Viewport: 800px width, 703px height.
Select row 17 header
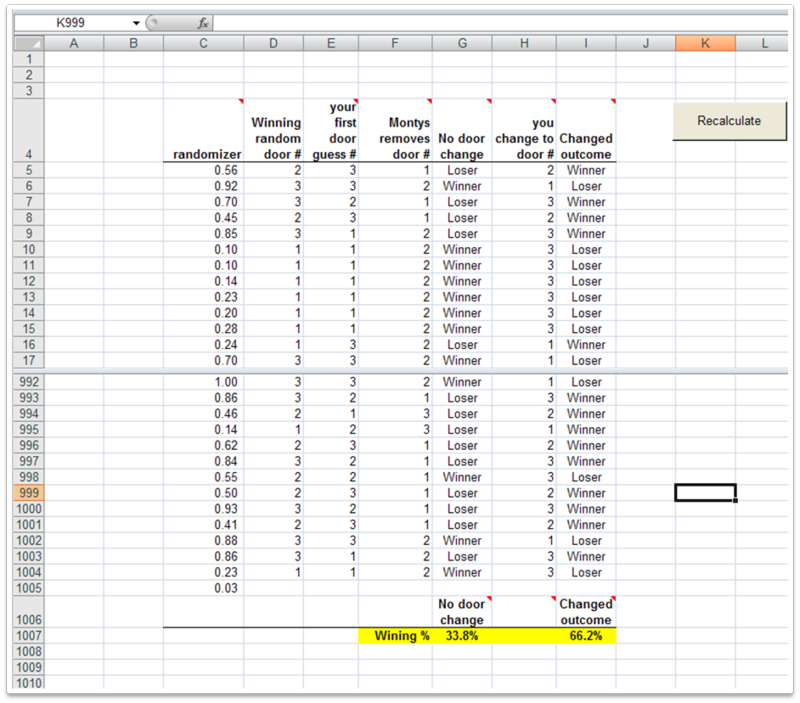(x=29, y=361)
